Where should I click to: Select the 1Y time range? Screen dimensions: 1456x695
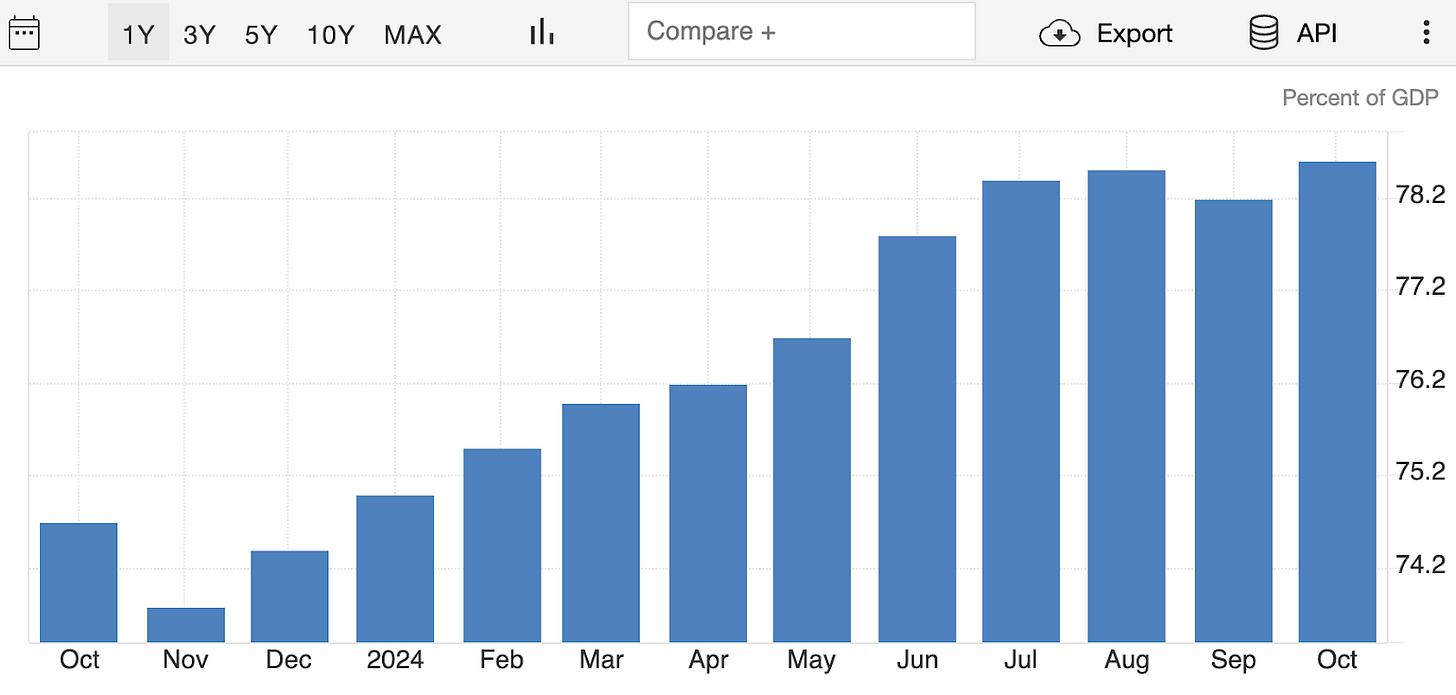pyautogui.click(x=138, y=34)
